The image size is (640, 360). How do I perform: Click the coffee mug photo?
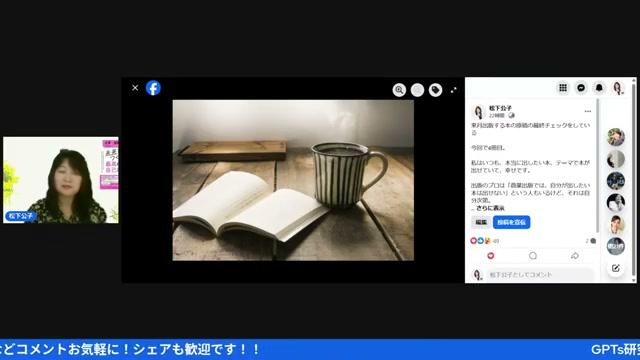(x=293, y=180)
